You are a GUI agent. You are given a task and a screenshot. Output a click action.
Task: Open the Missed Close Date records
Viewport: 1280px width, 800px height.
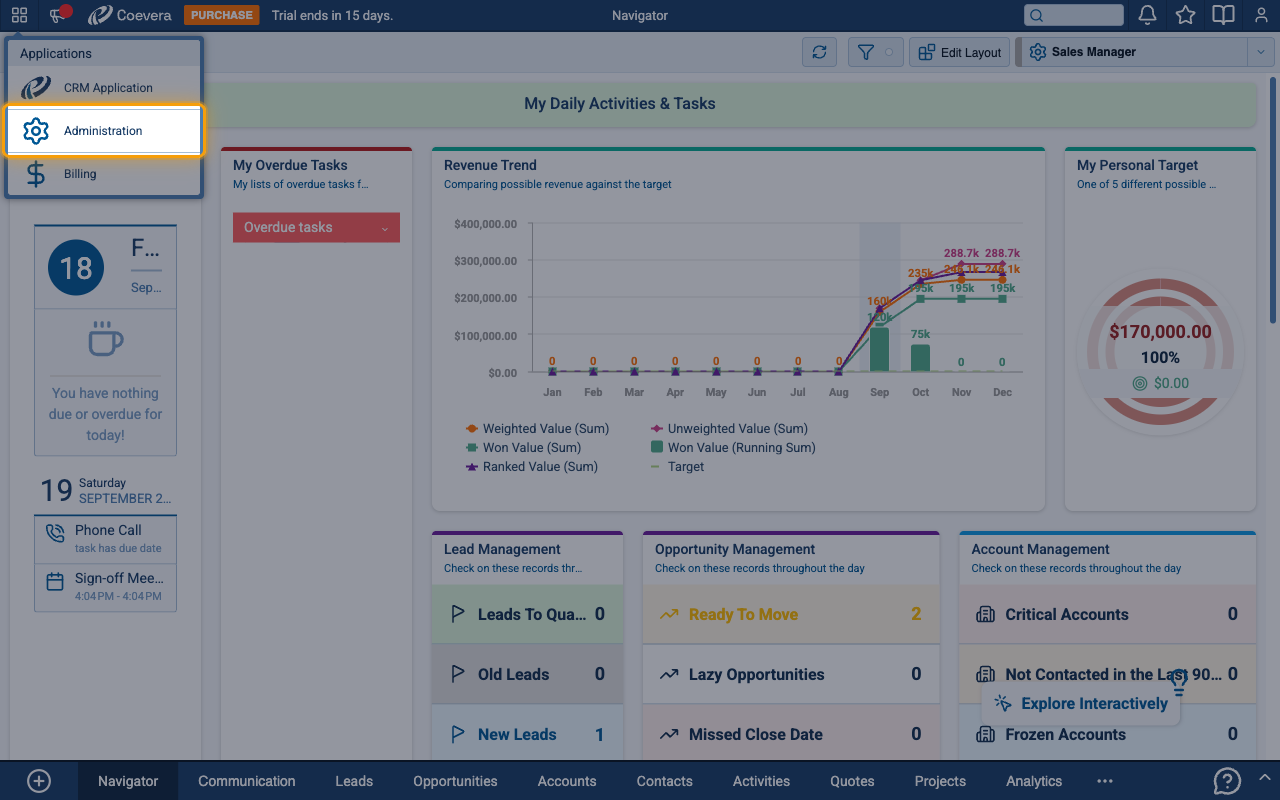click(x=791, y=734)
